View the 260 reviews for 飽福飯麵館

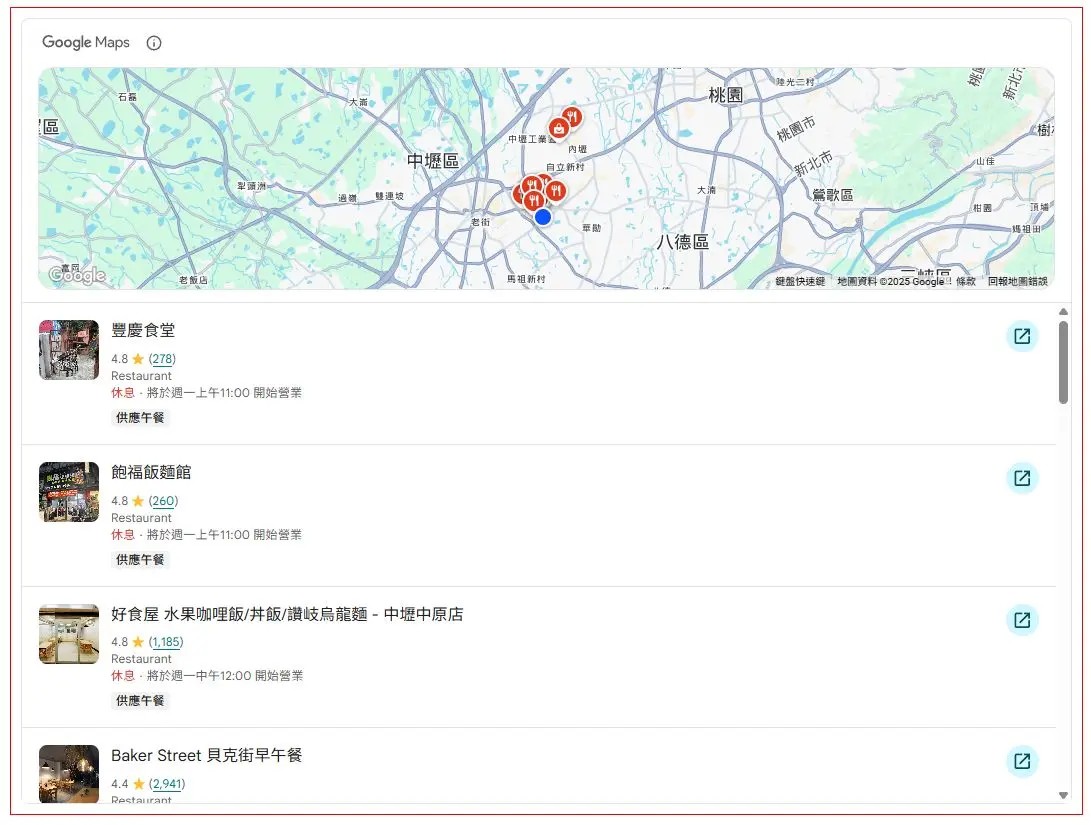(162, 501)
